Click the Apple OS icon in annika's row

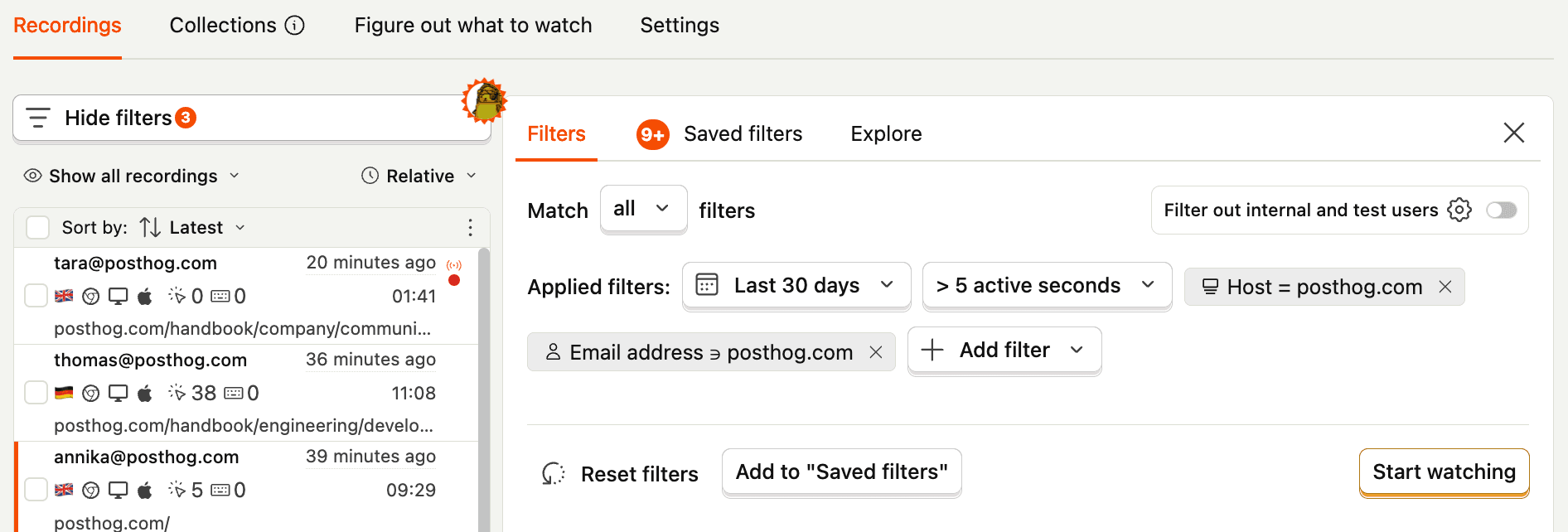(145, 490)
